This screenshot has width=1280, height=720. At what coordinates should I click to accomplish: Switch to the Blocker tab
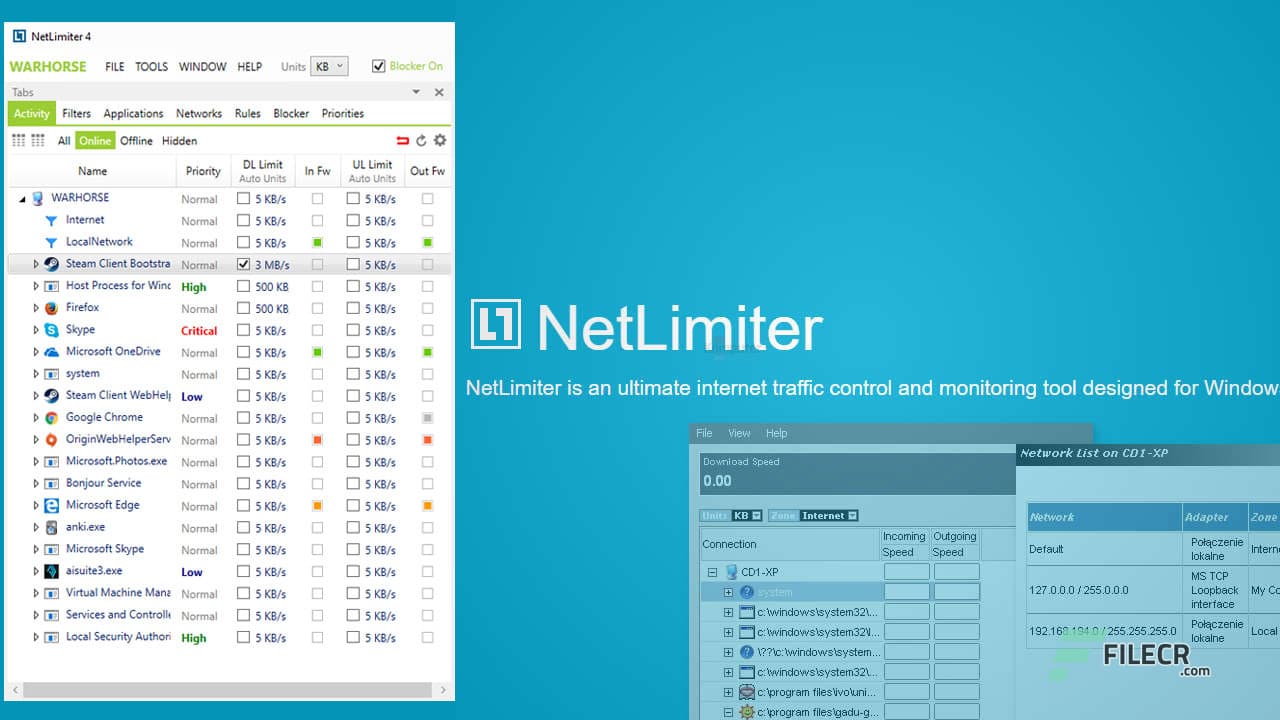pos(290,113)
